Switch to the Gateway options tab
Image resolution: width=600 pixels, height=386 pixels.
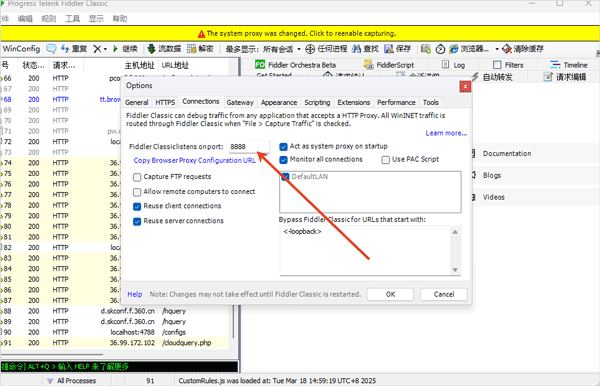(x=240, y=103)
